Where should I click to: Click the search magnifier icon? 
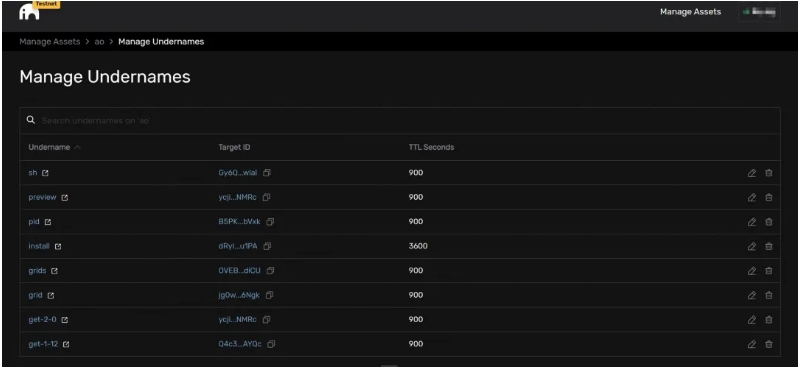31,120
